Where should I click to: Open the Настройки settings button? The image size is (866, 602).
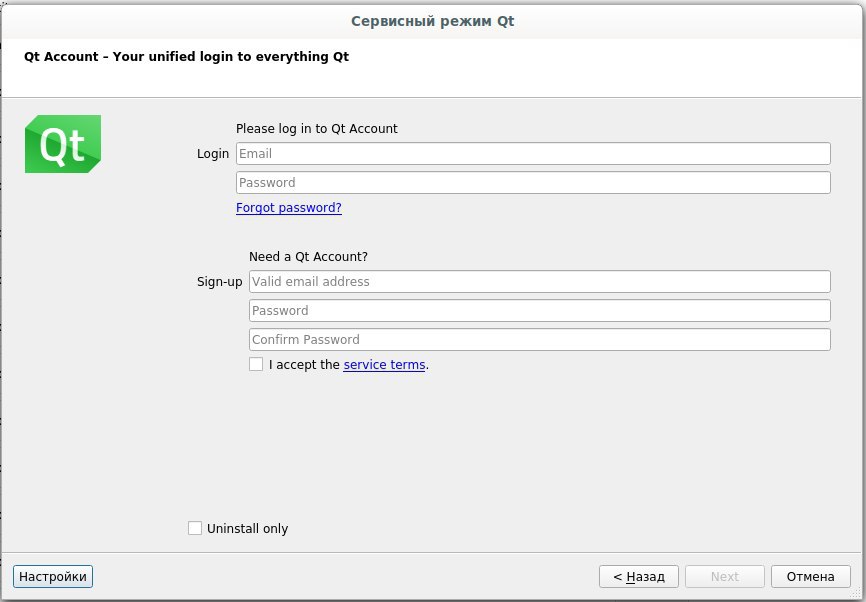point(53,577)
